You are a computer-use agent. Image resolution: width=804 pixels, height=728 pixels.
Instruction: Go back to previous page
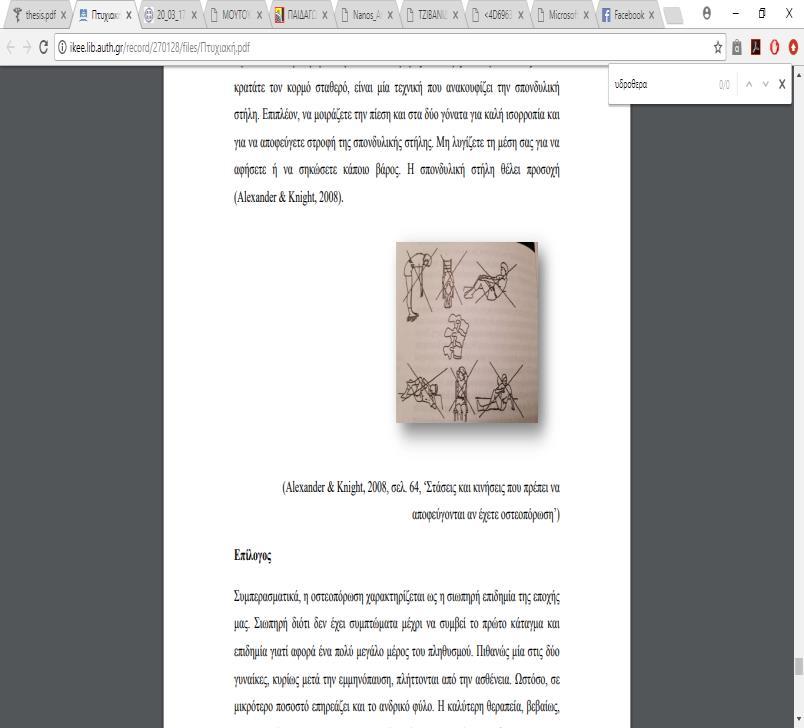click(x=10, y=48)
